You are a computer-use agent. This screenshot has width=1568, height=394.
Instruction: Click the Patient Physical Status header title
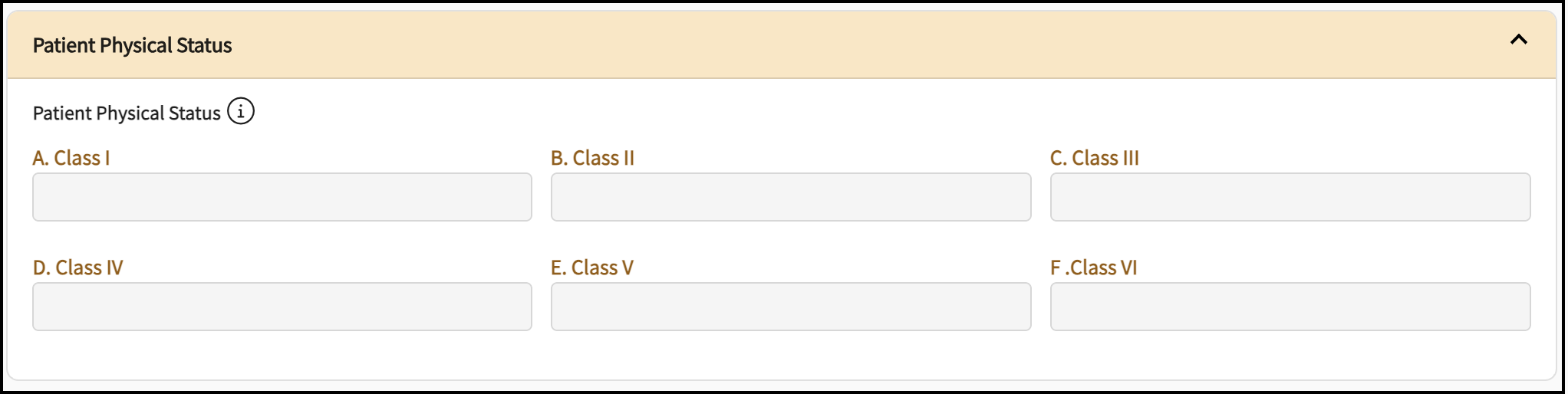[x=132, y=46]
